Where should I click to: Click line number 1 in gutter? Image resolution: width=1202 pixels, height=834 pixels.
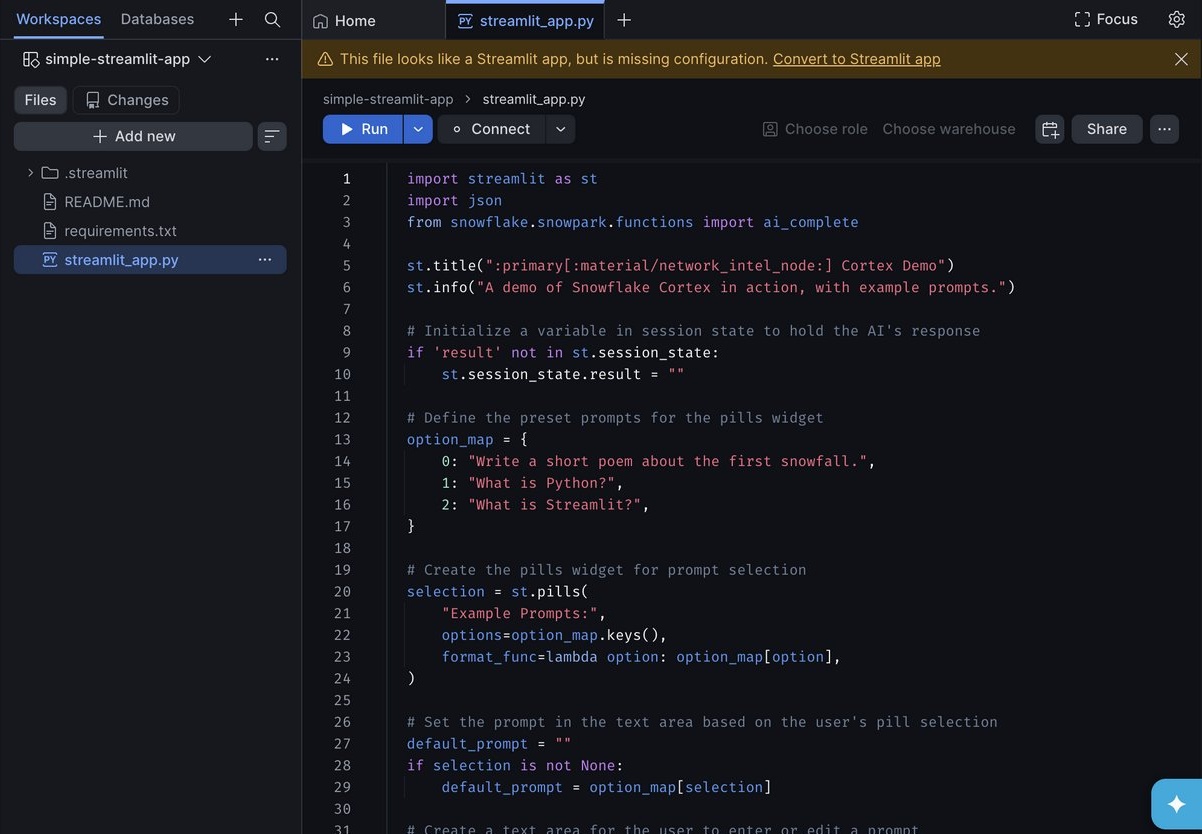point(347,179)
